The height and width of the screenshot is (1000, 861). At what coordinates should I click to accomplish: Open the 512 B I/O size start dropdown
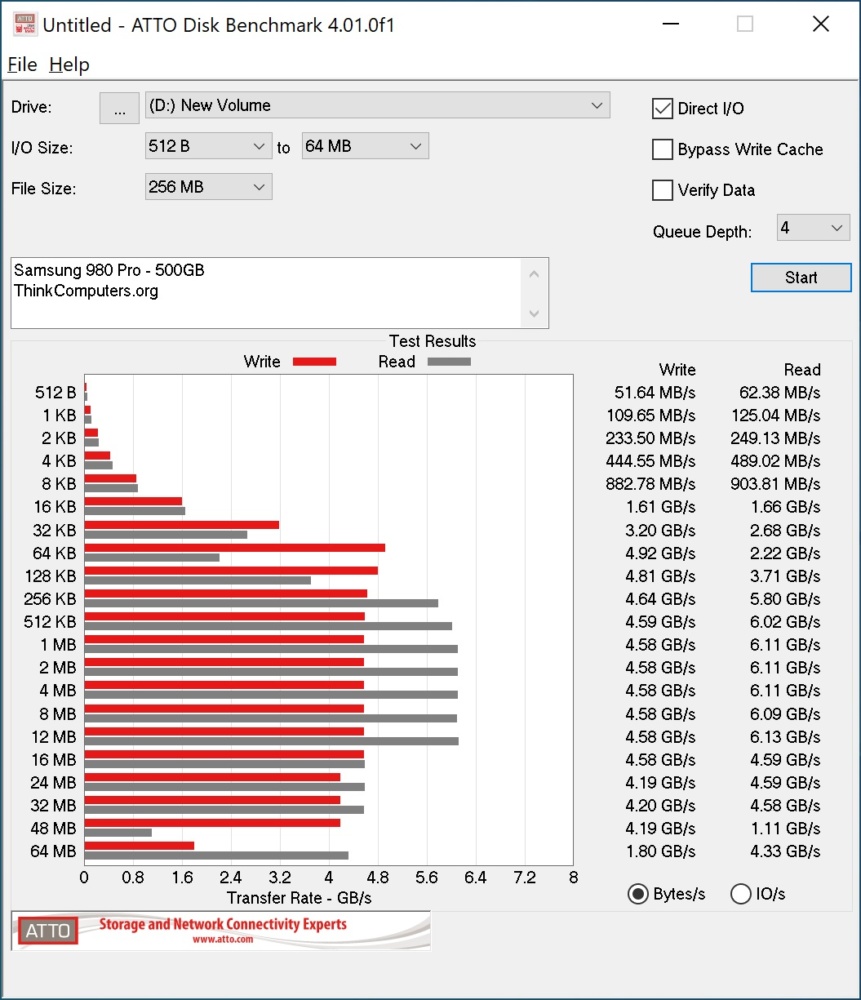[209, 146]
